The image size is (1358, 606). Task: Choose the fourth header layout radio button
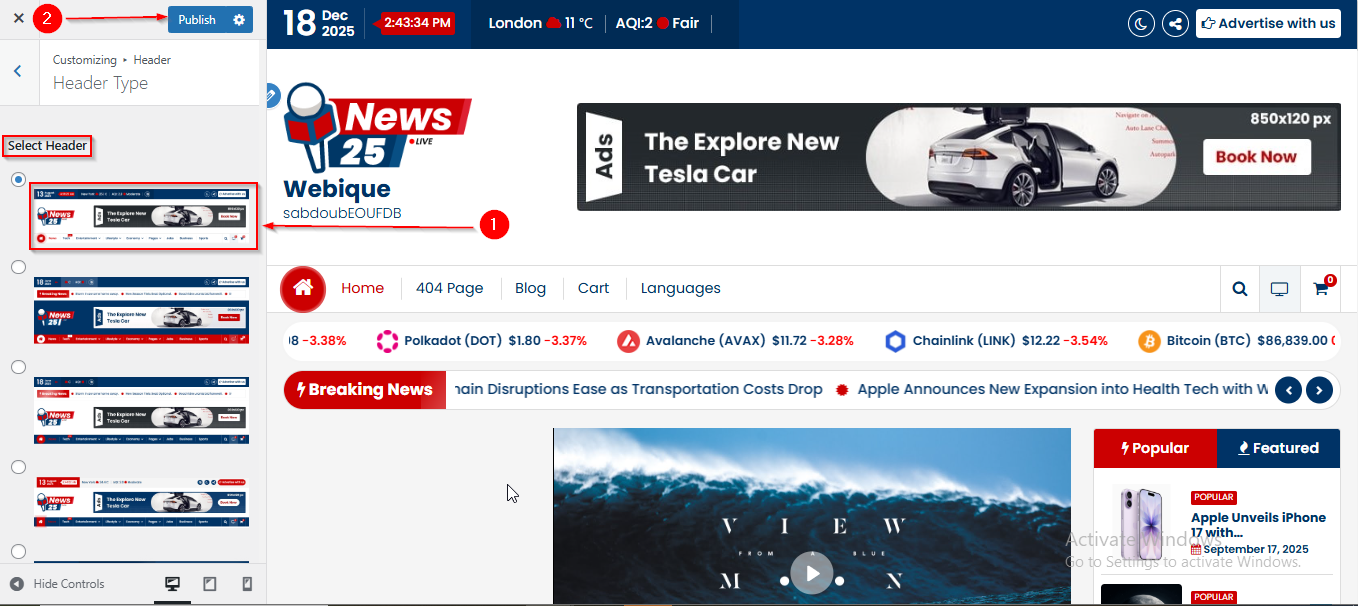18,467
